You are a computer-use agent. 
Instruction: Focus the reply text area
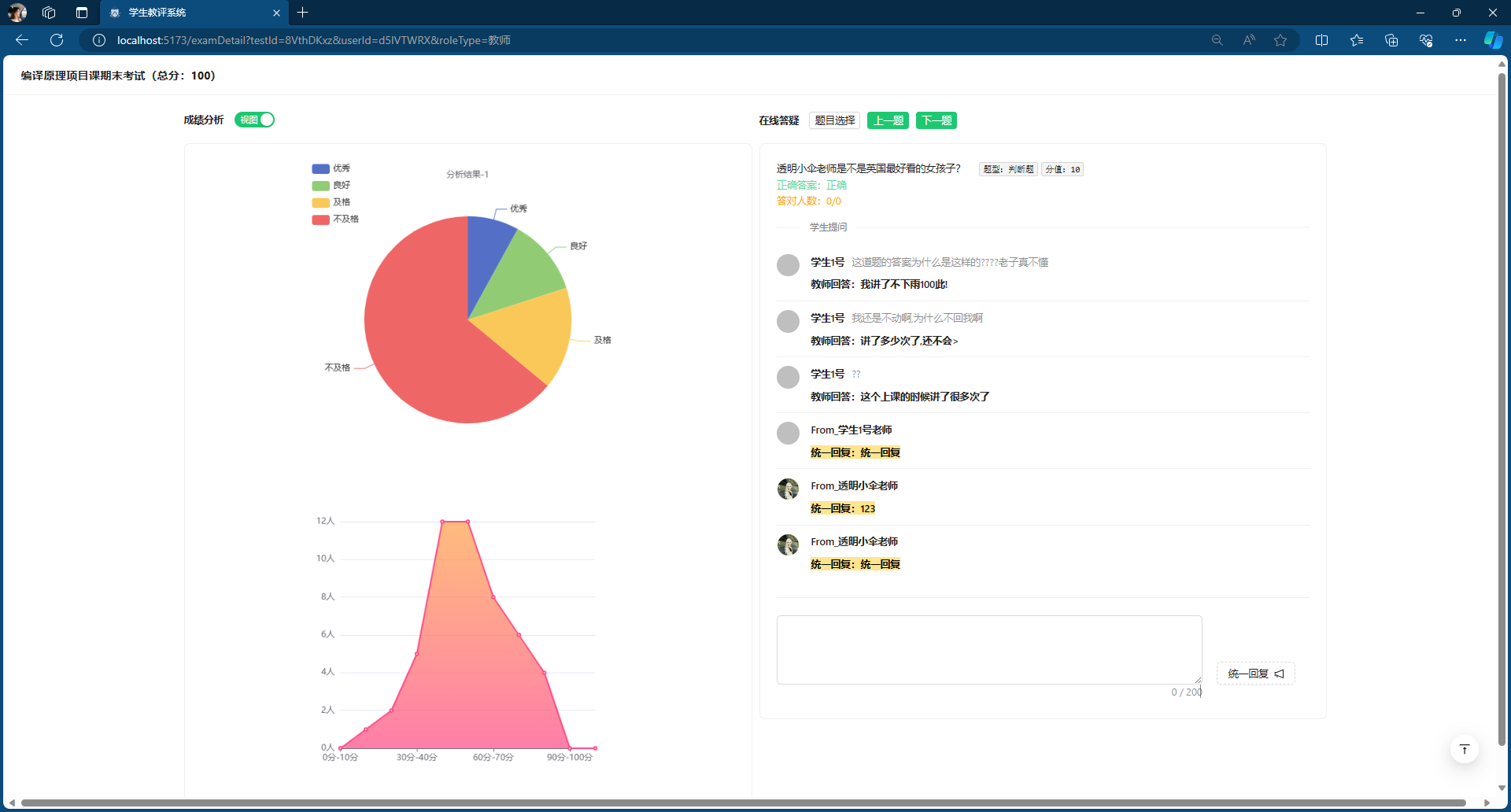point(989,650)
